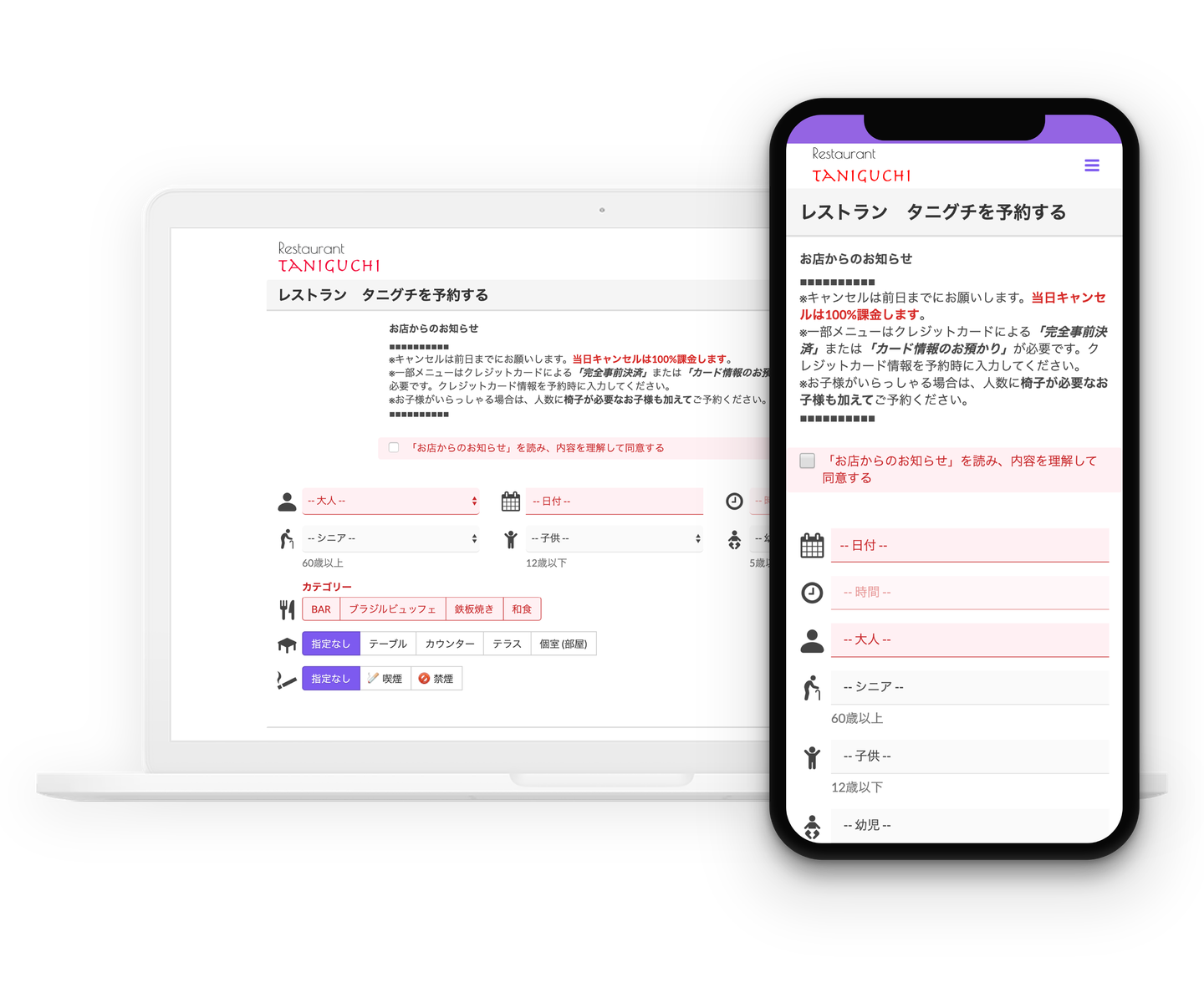Click the fork and knife cuisine category icon

(286, 609)
